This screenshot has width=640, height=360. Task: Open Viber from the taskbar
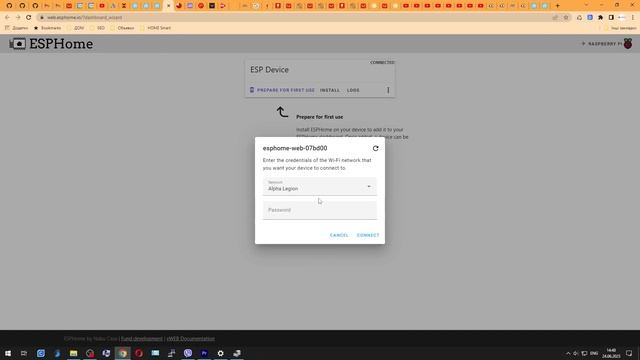[x=188, y=353]
